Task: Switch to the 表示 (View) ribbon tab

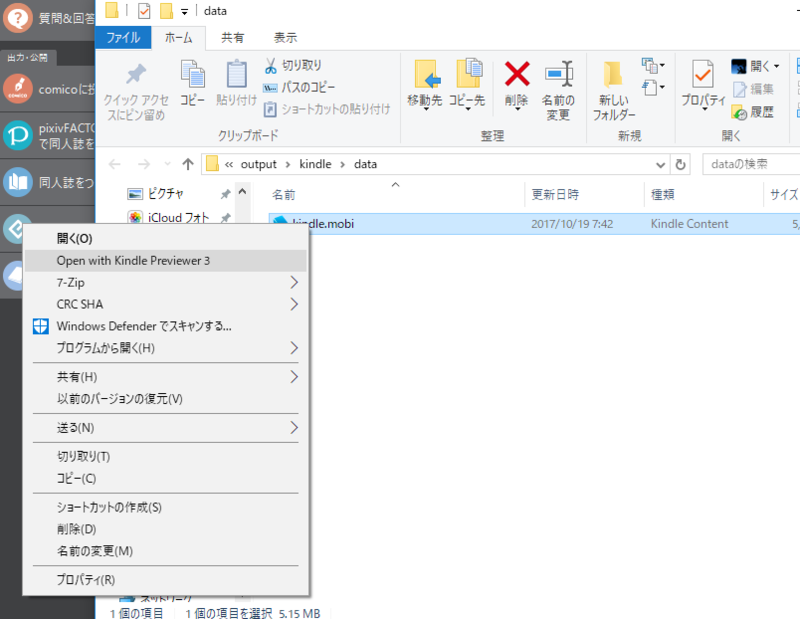Action: (x=285, y=37)
